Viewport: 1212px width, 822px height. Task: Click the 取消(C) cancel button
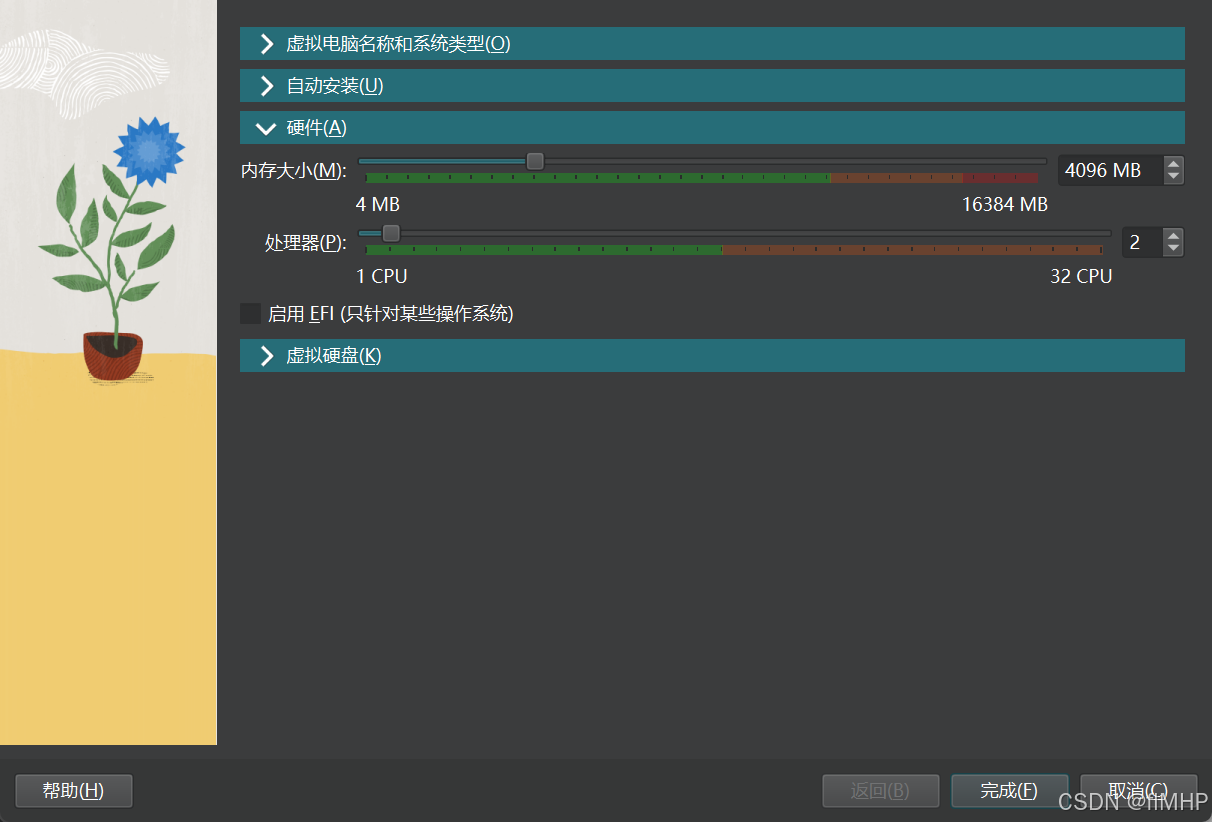coord(1138,791)
